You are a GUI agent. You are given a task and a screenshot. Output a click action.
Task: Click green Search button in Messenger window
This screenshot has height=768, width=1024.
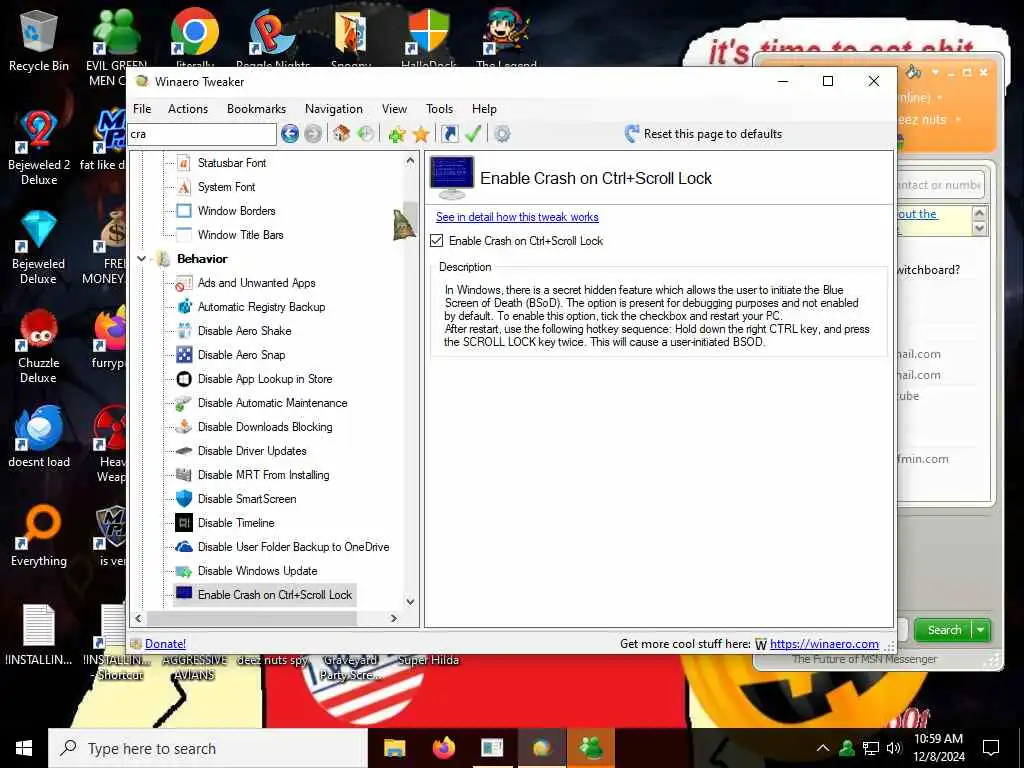pos(944,630)
